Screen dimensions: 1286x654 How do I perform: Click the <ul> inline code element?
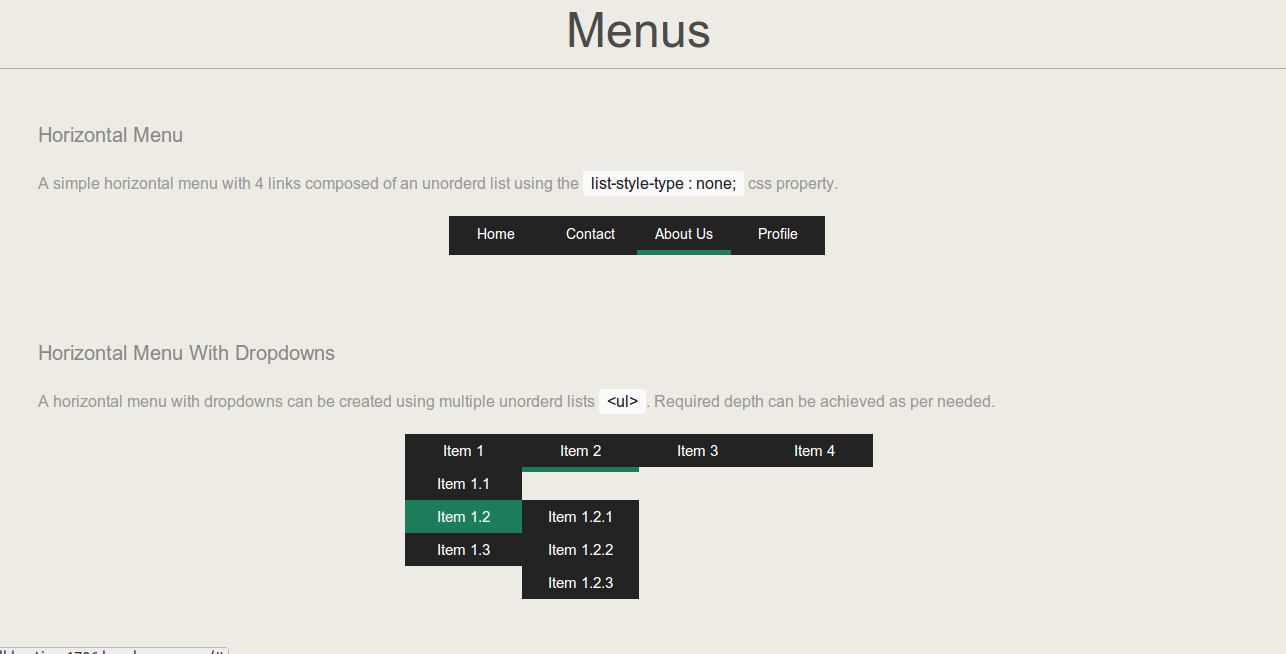coord(621,401)
